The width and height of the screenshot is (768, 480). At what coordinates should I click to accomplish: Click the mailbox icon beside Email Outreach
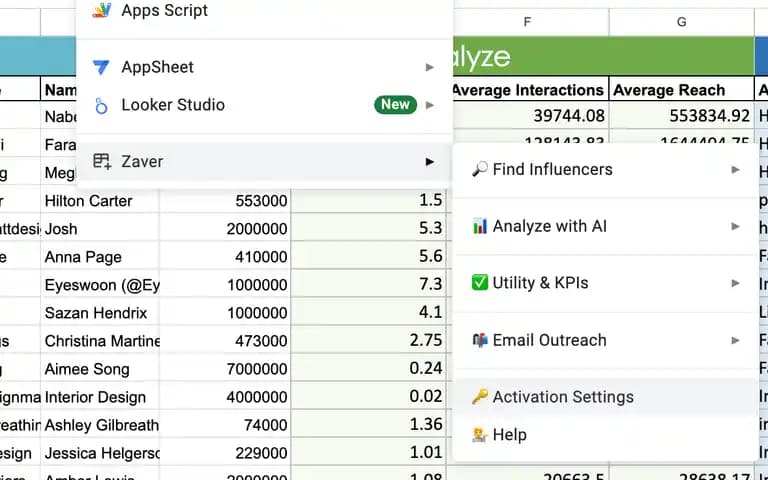(480, 340)
